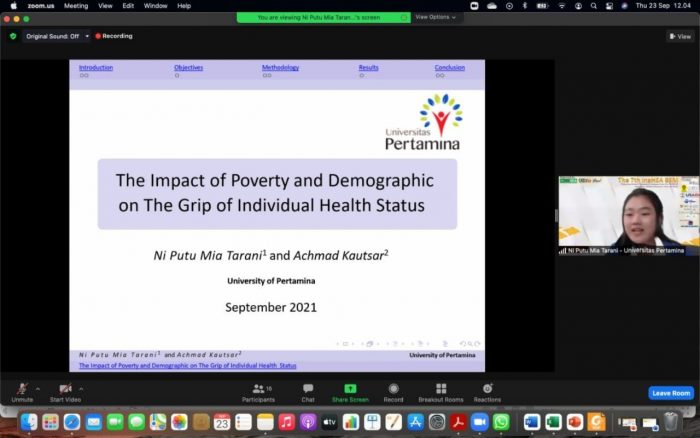
Task: Start recording with Record icon
Action: tap(393, 389)
